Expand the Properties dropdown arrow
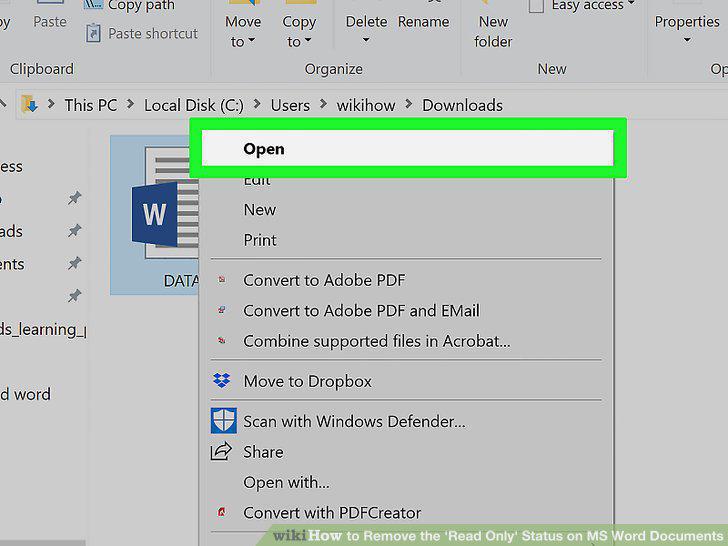 [687, 40]
